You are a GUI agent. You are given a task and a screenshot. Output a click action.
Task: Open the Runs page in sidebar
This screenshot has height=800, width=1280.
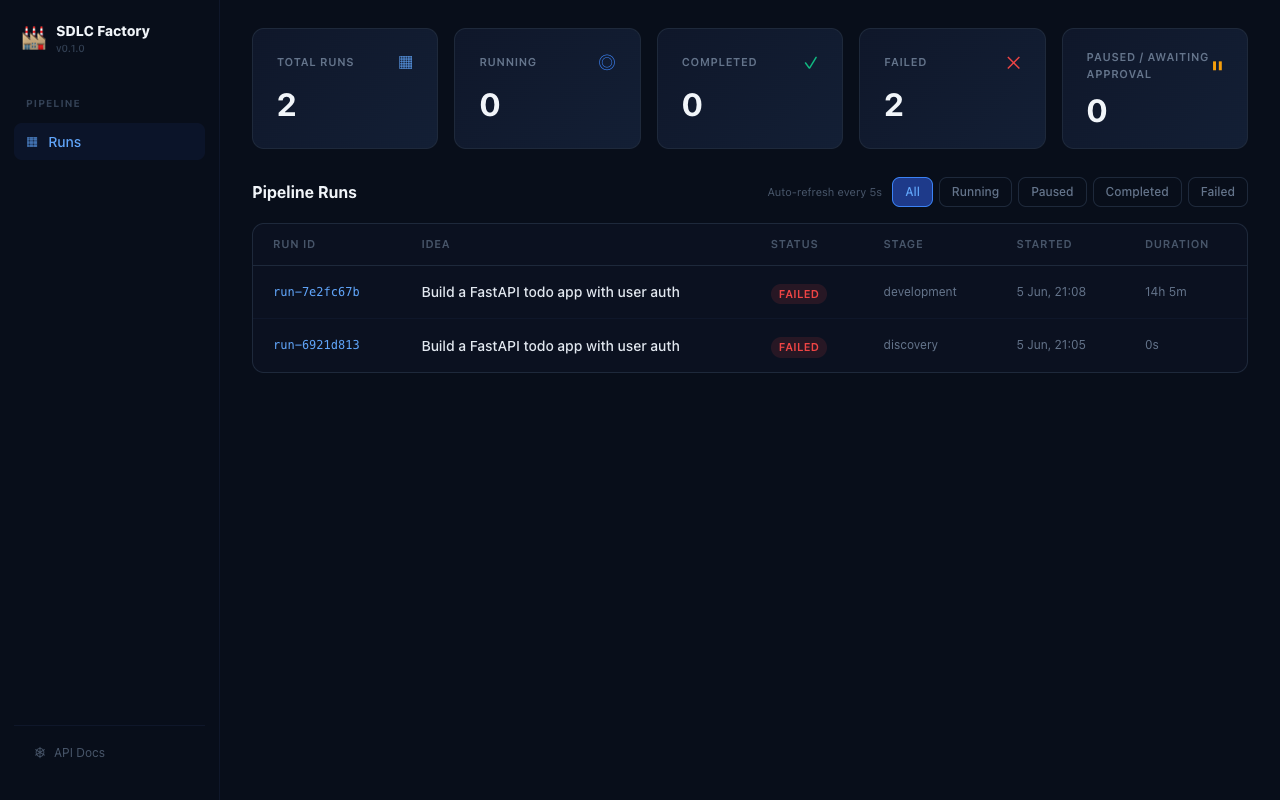point(110,142)
